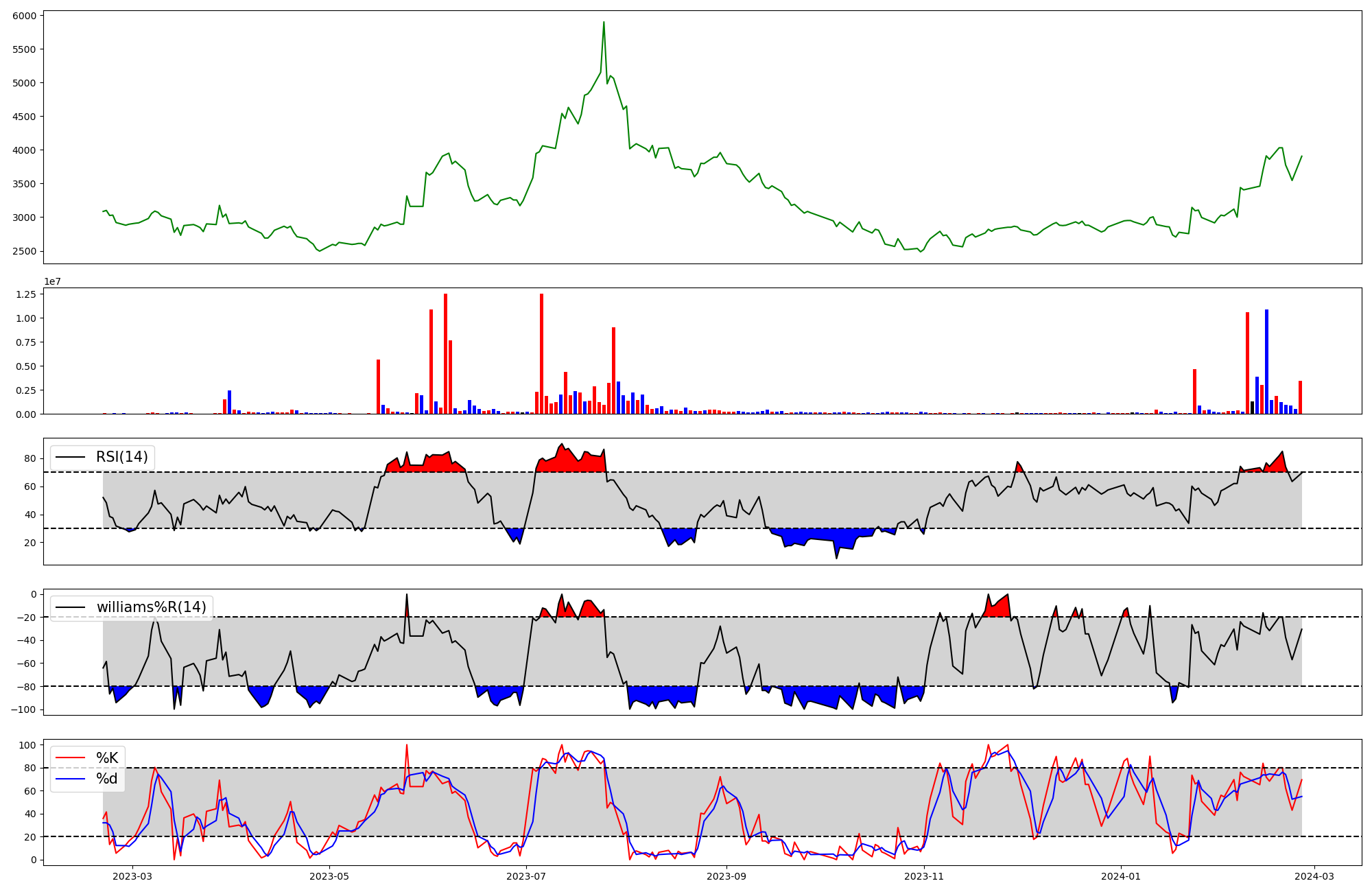This screenshot has width=1372, height=892.
Task: Click red line swatch beside %K
Action: point(70,758)
